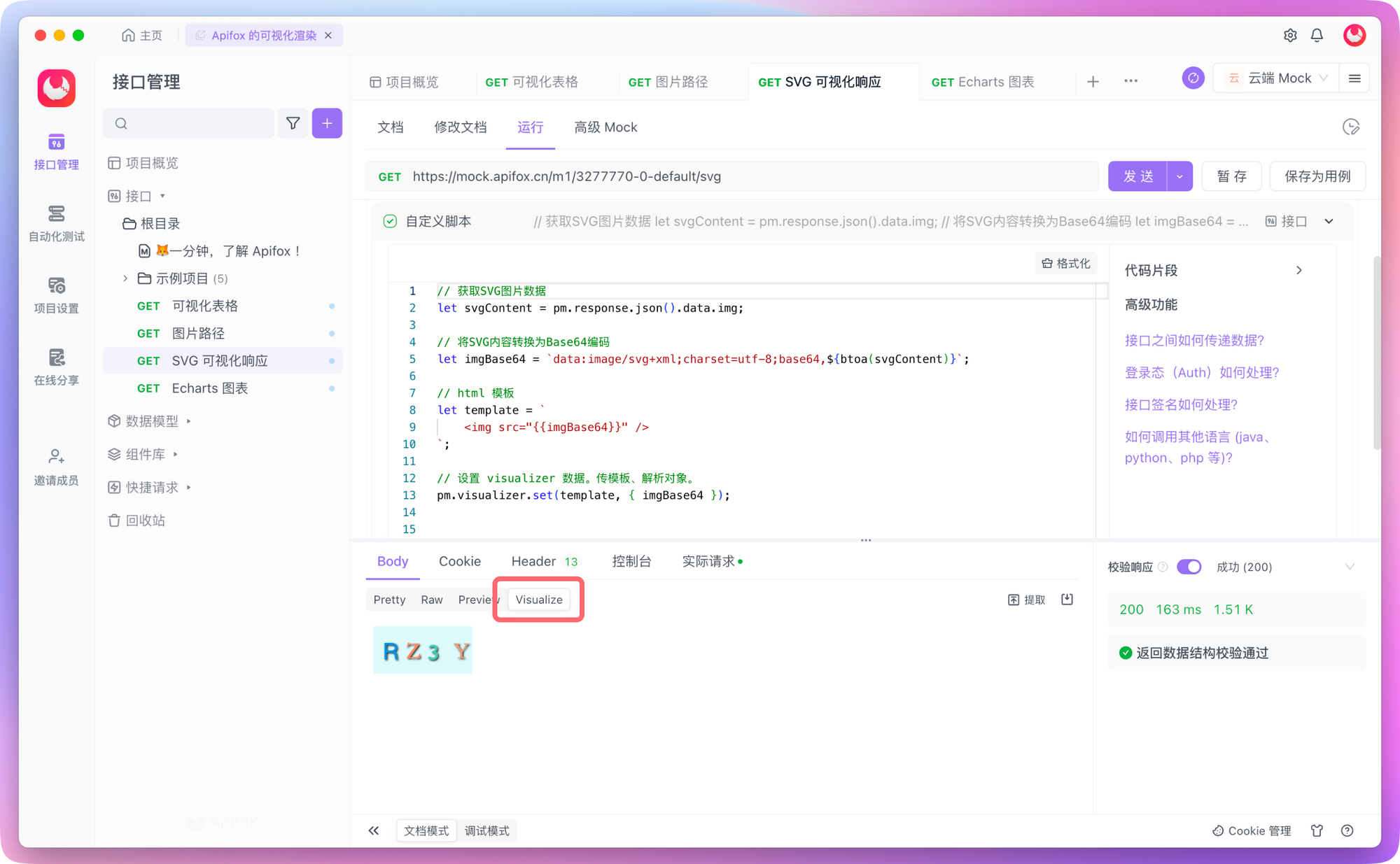Add a new tab with plus icon
This screenshot has width=1400, height=864.
click(x=1093, y=82)
